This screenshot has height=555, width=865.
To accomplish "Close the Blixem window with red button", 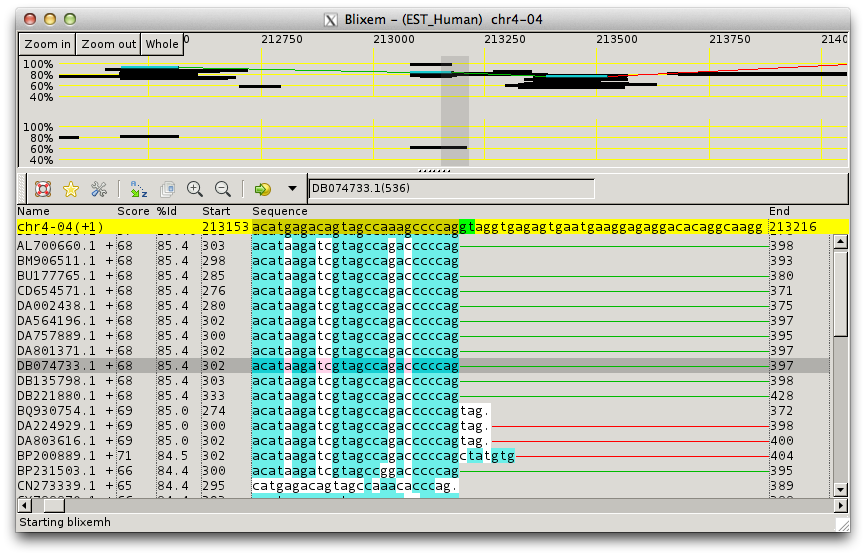I will point(30,19).
